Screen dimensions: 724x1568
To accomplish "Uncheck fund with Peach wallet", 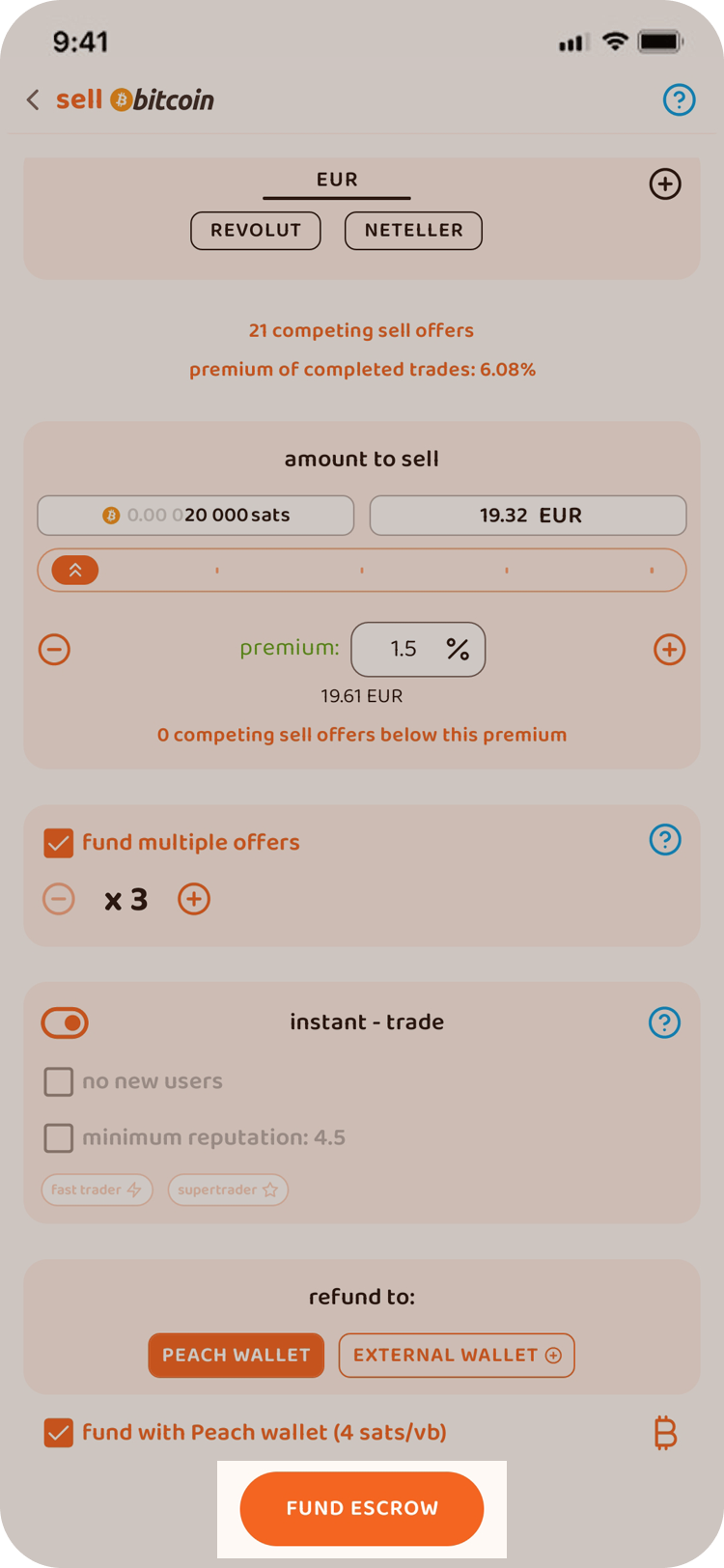I will coord(59,1433).
